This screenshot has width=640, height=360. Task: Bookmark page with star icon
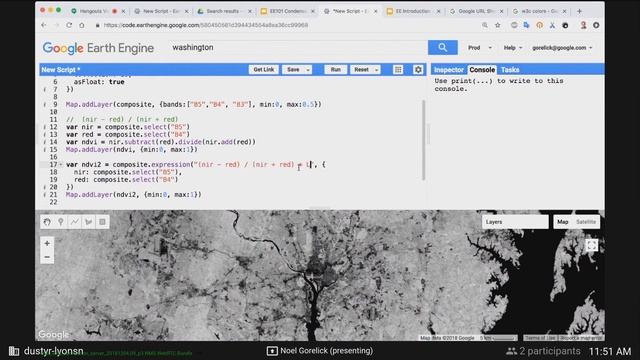[x=498, y=25]
